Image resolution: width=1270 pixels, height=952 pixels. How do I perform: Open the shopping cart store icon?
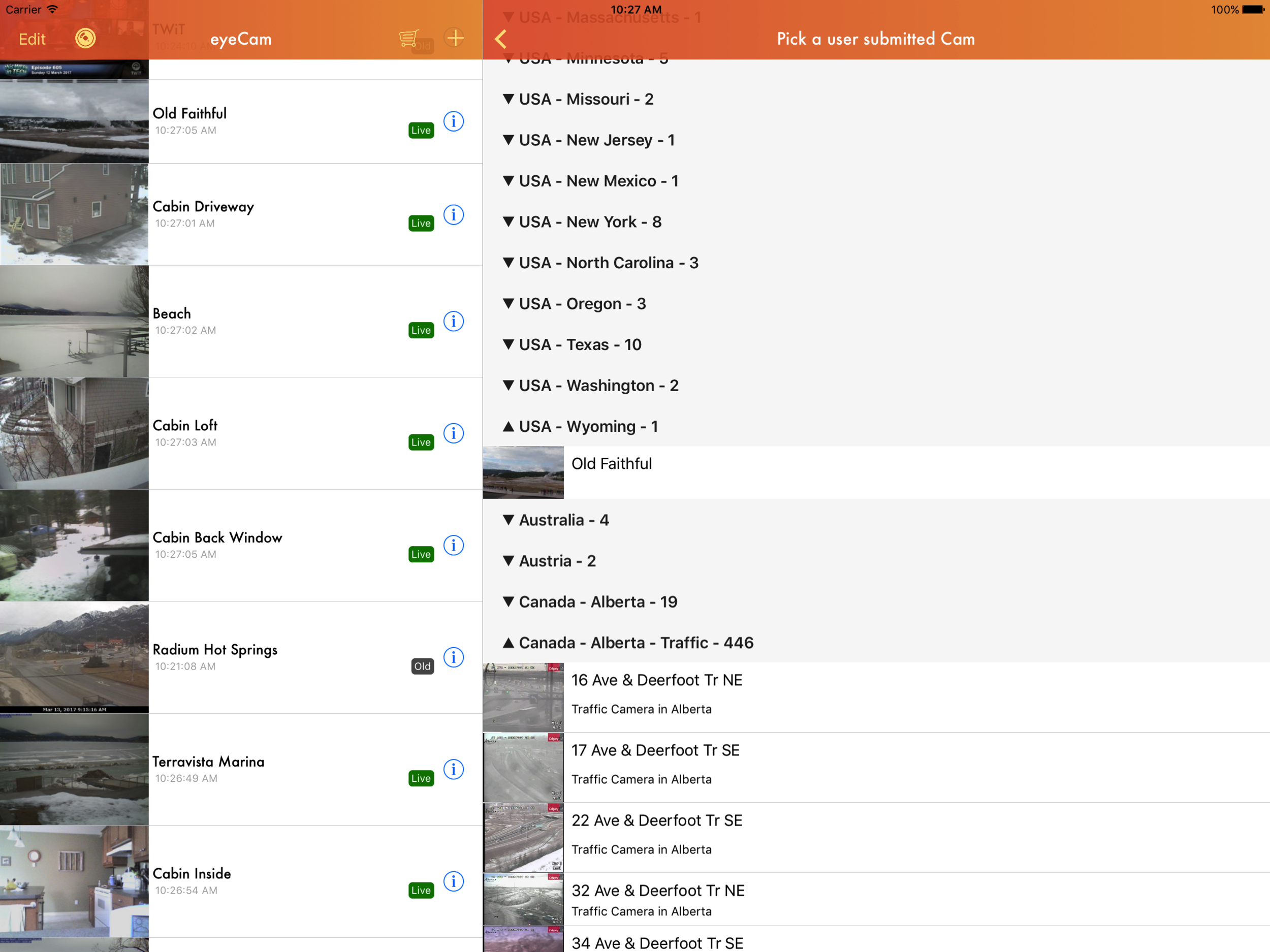coord(409,38)
